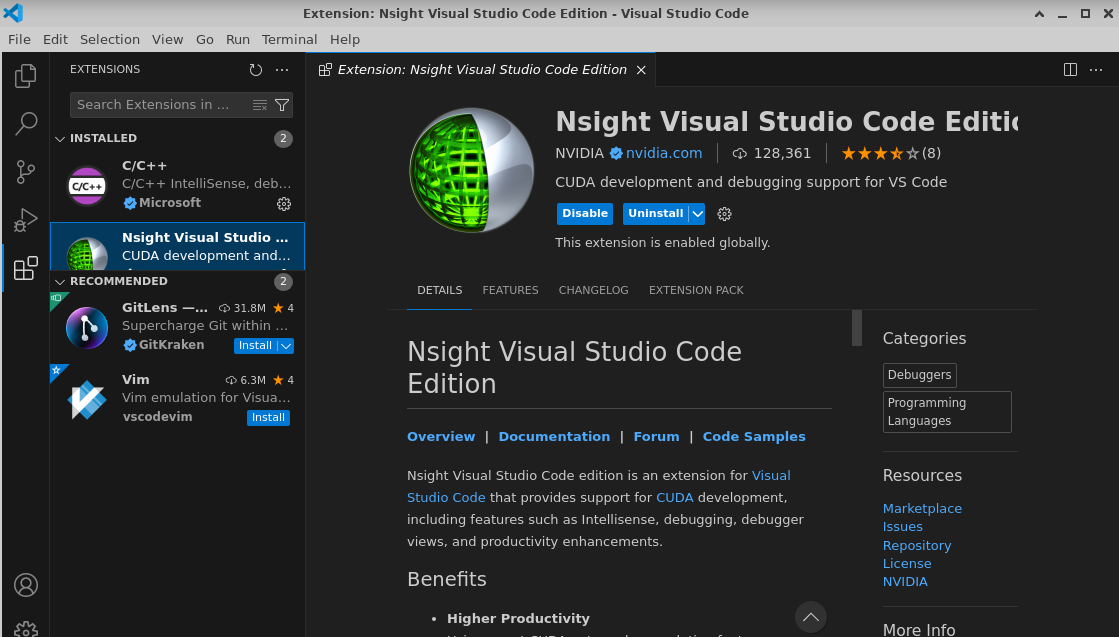The width and height of the screenshot is (1119, 637).
Task: Clear extensions search results
Action: click(x=260, y=105)
